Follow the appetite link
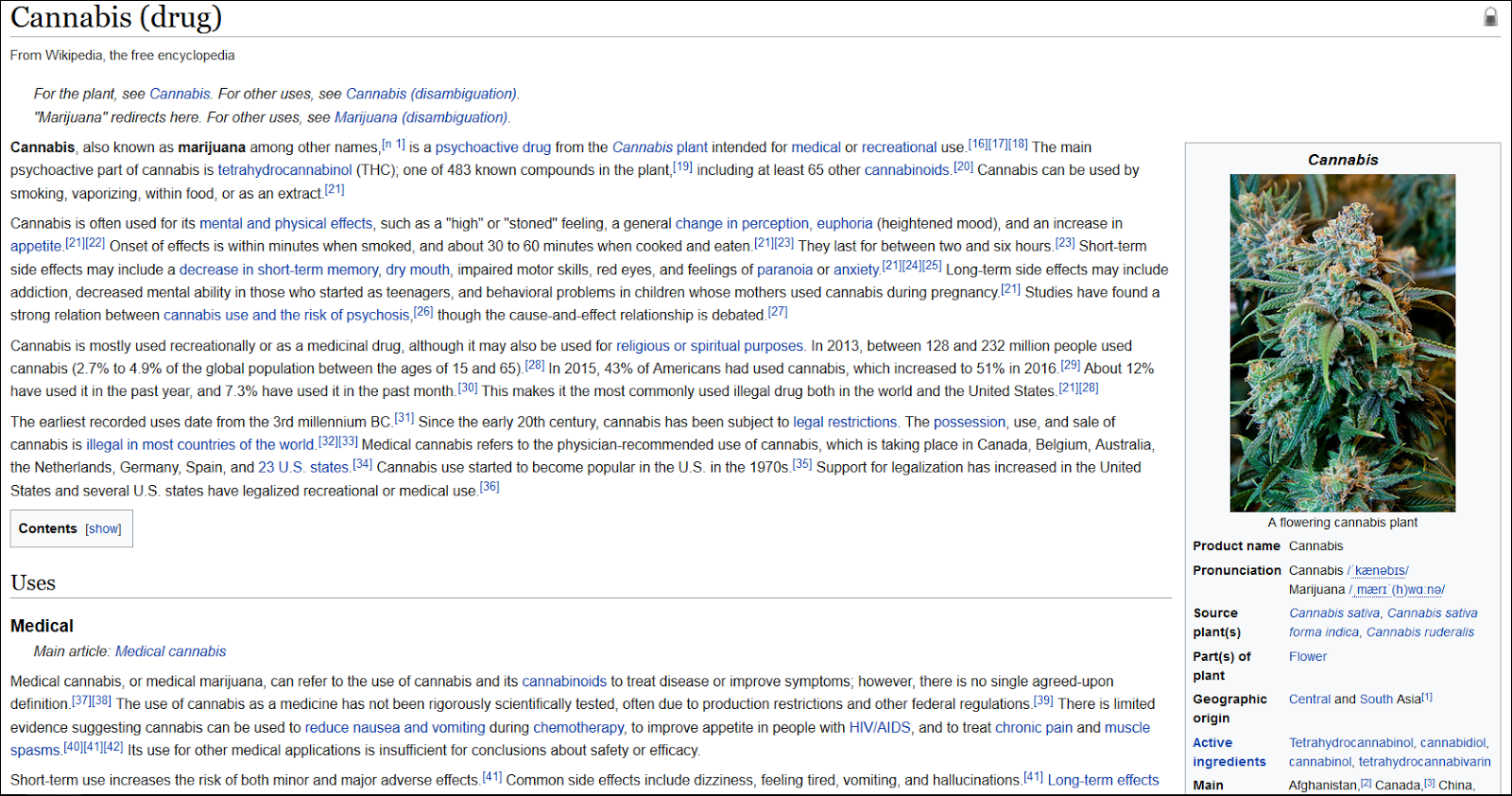The width and height of the screenshot is (1512, 796). [36, 247]
